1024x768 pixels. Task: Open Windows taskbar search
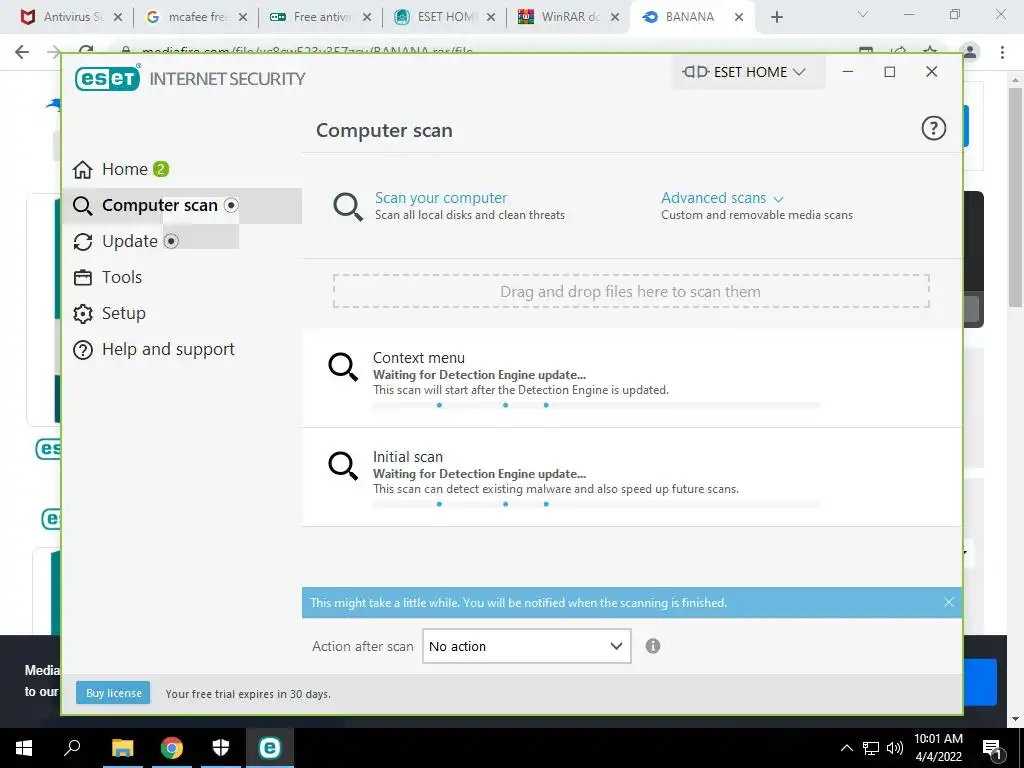click(x=72, y=748)
